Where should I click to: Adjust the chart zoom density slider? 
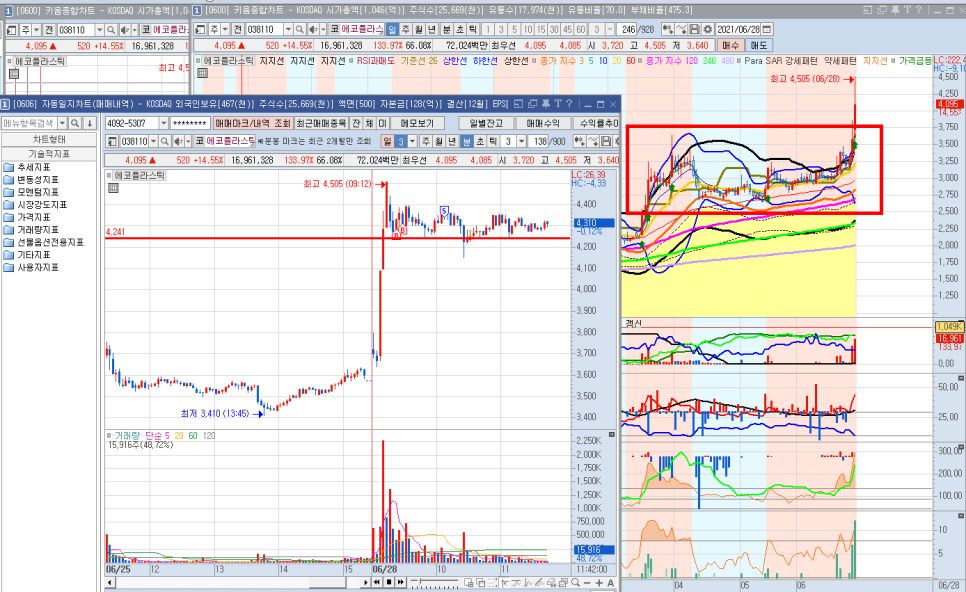434,582
